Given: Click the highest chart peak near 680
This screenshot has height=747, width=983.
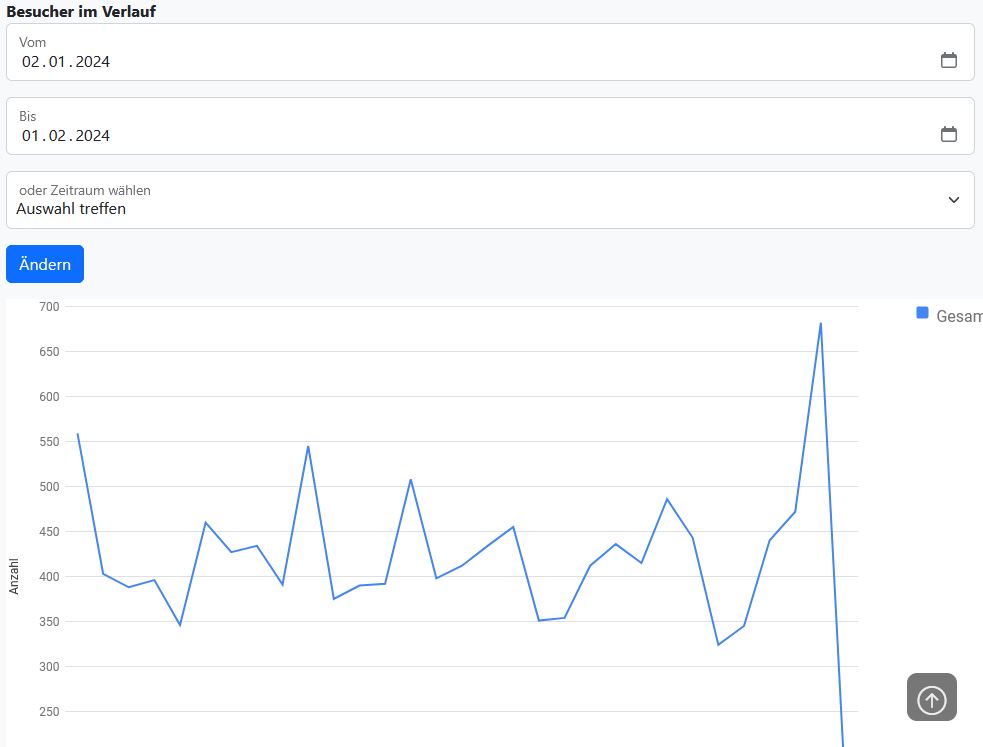Looking at the screenshot, I should coord(820,323).
